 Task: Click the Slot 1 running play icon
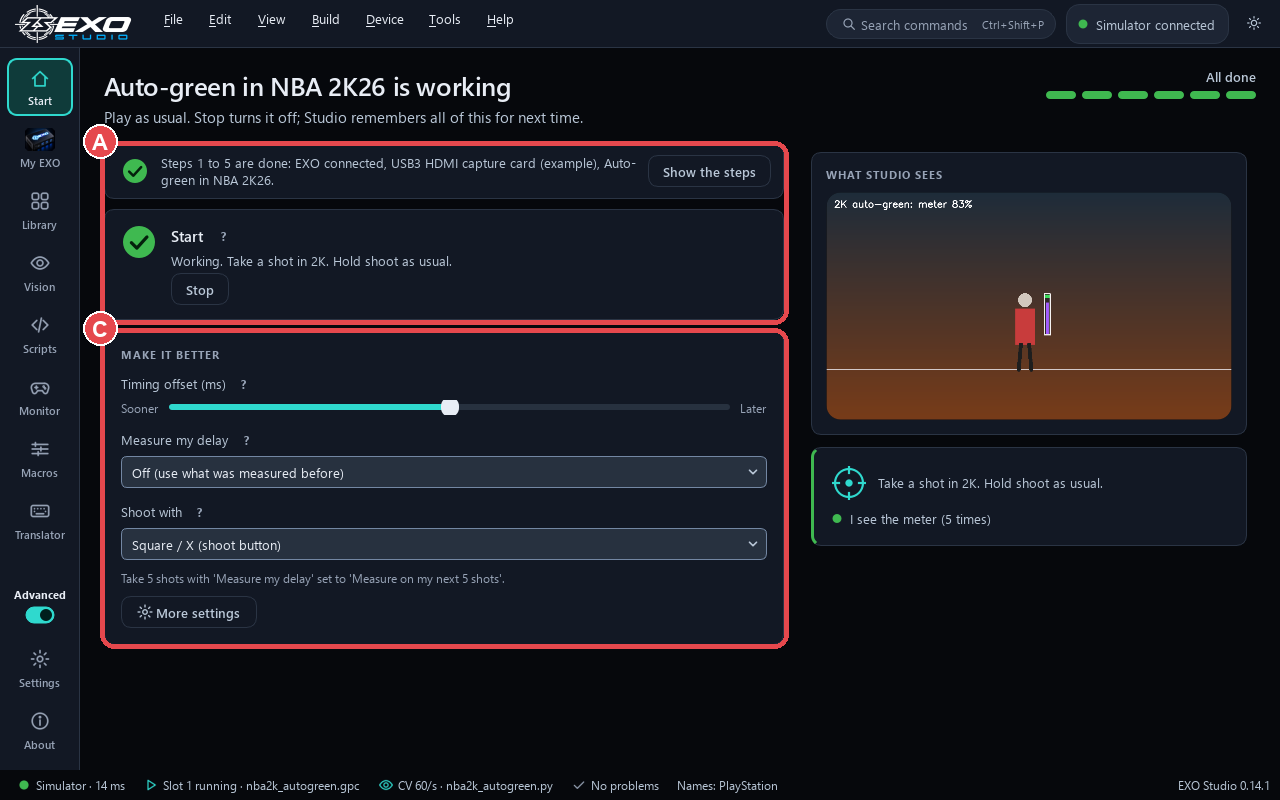pyautogui.click(x=151, y=786)
